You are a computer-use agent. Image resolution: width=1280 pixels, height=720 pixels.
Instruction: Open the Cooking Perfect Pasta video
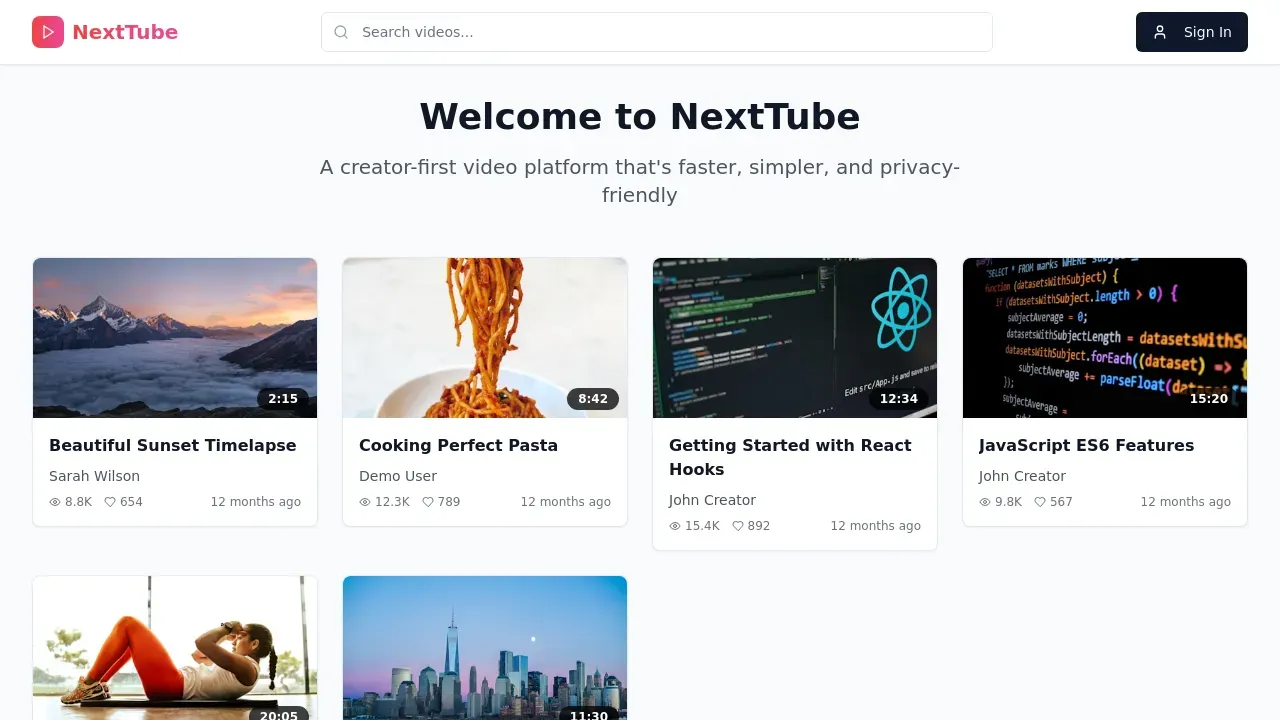pos(458,445)
